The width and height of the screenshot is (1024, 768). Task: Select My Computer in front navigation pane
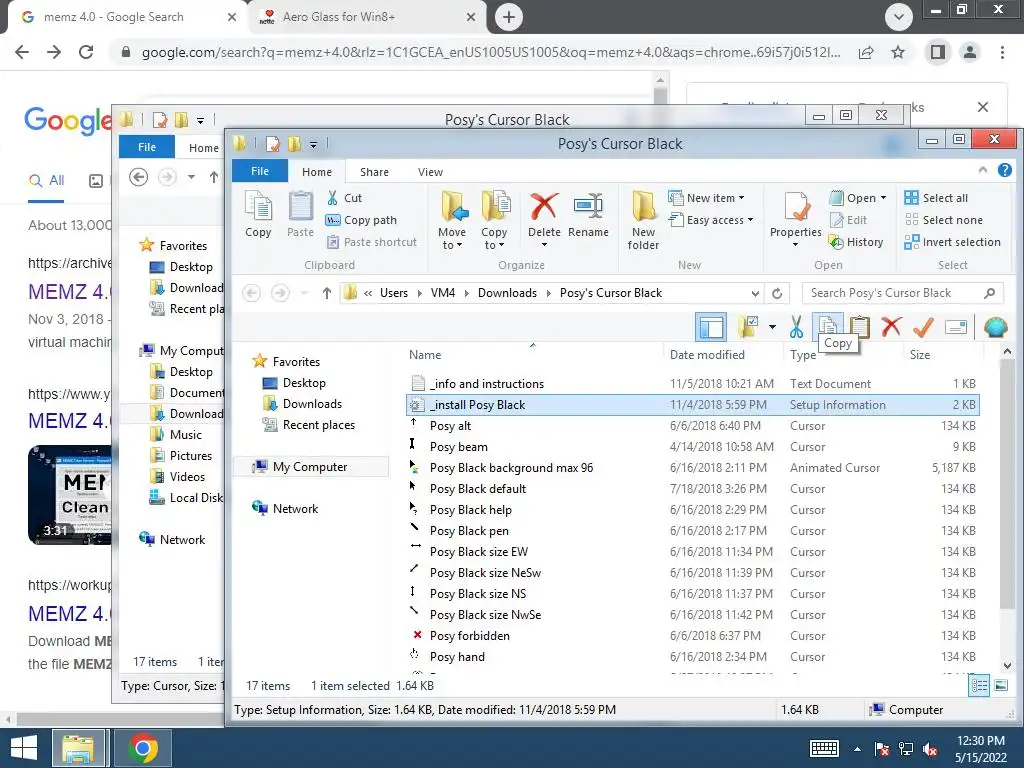tap(310, 467)
